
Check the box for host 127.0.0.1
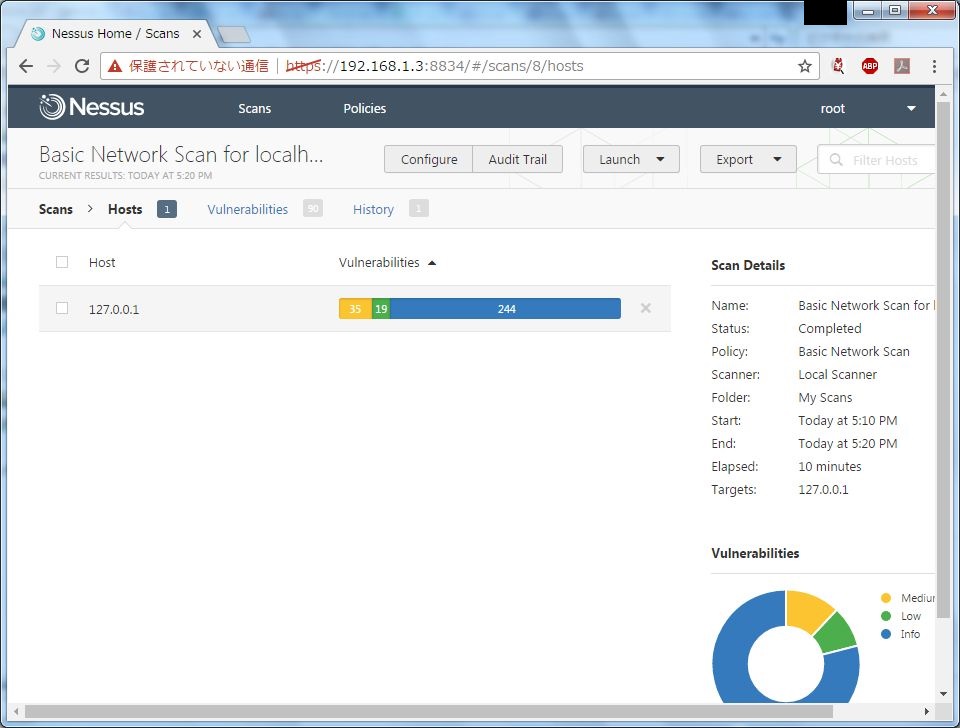62,308
